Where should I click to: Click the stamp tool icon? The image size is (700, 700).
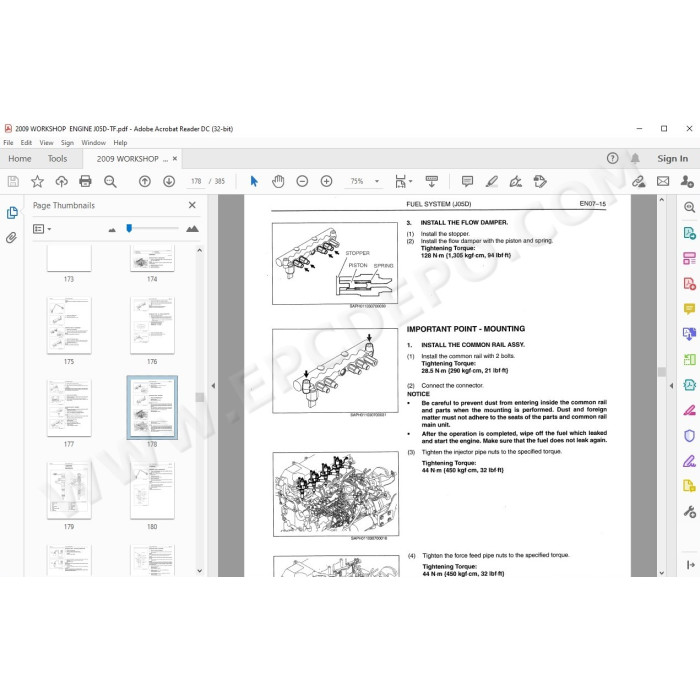pos(540,181)
